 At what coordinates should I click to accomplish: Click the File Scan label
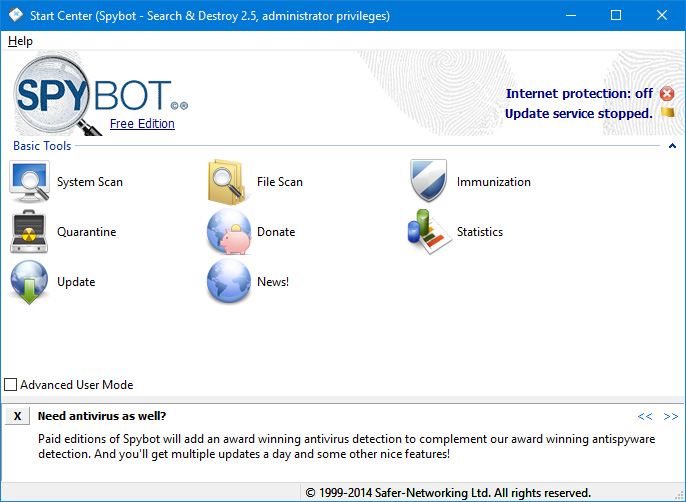coord(280,182)
